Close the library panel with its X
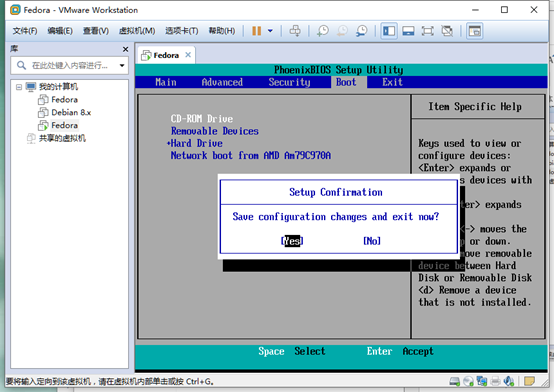The height and width of the screenshot is (392, 554). tap(125, 49)
